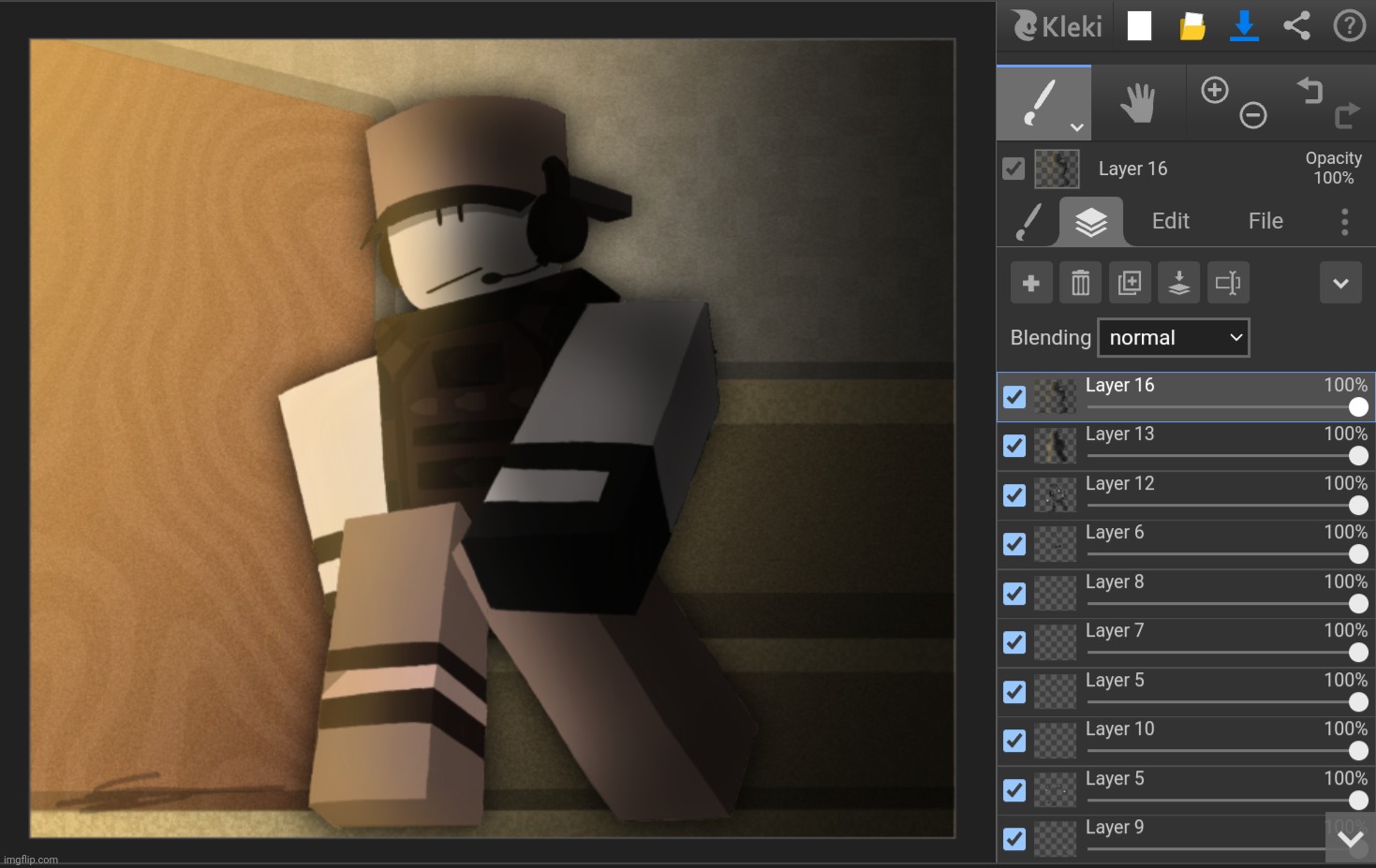Hide Layer 12
This screenshot has height=868, width=1376.
point(1014,495)
